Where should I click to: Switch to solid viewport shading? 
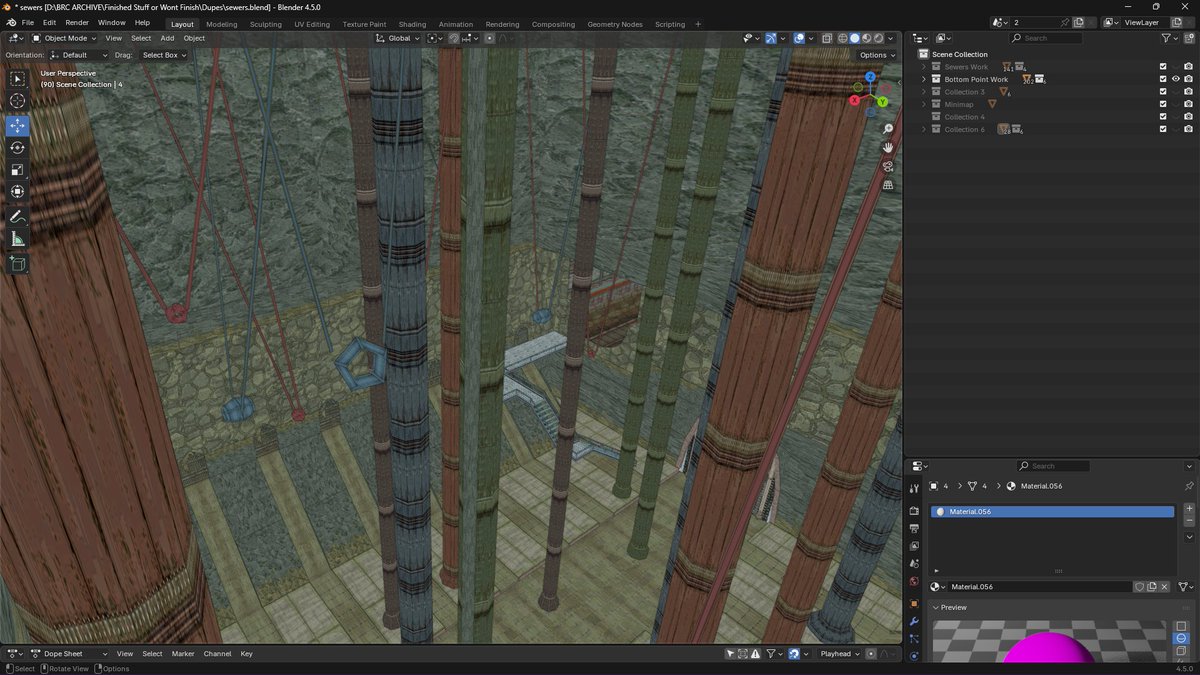854,38
